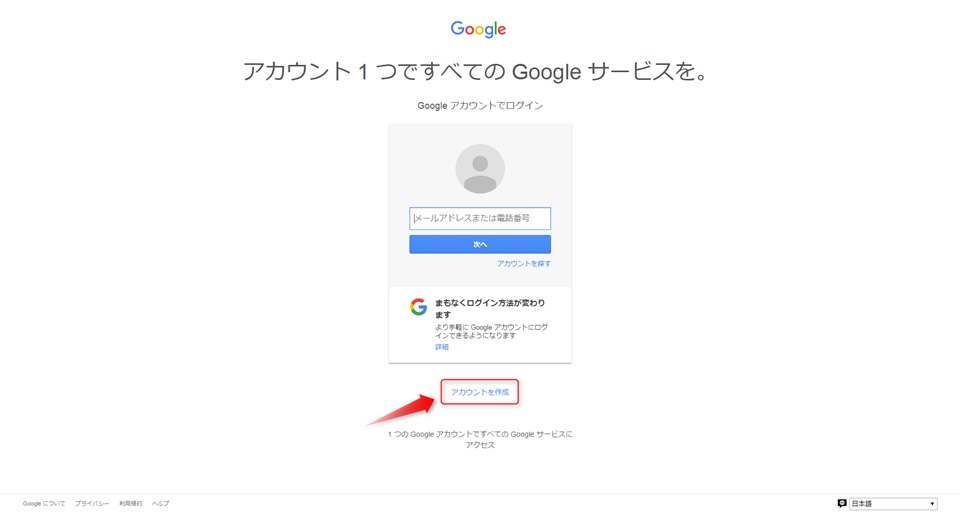Screen dimensions: 960x512
Task: Open 利用規約 footer link
Action: click(x=130, y=503)
